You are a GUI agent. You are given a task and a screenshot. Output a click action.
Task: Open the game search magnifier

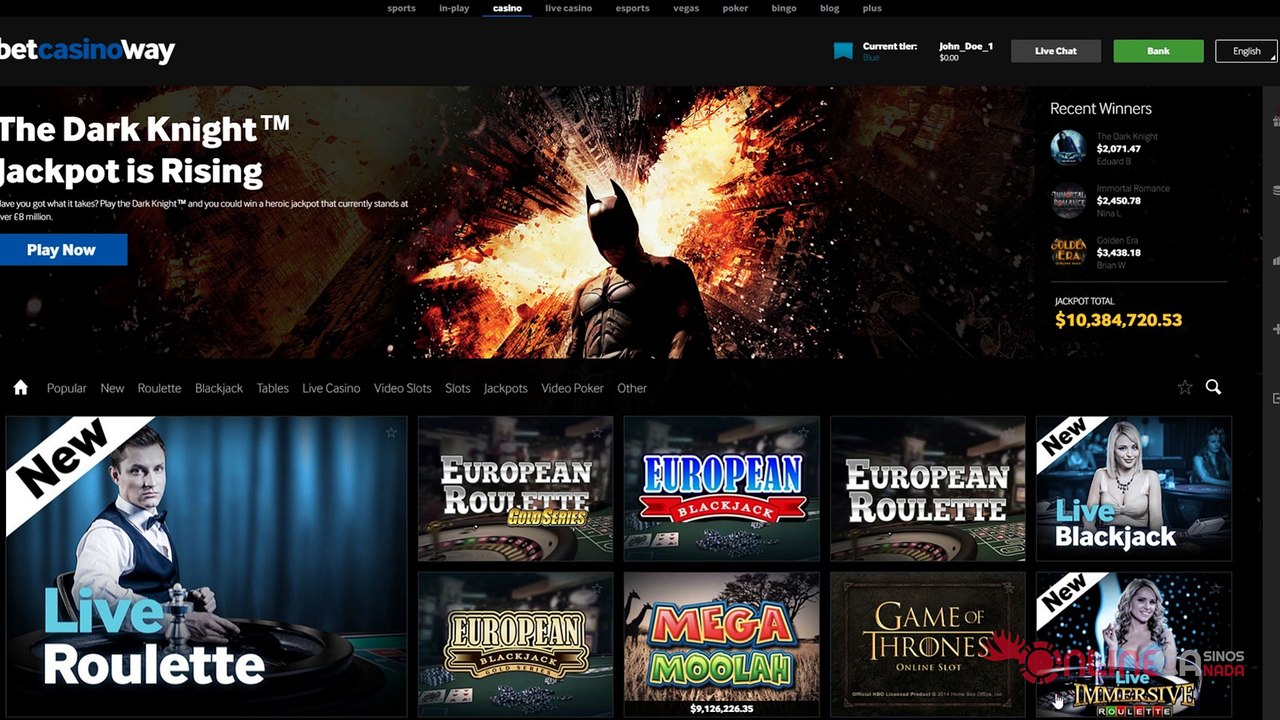[x=1213, y=387]
